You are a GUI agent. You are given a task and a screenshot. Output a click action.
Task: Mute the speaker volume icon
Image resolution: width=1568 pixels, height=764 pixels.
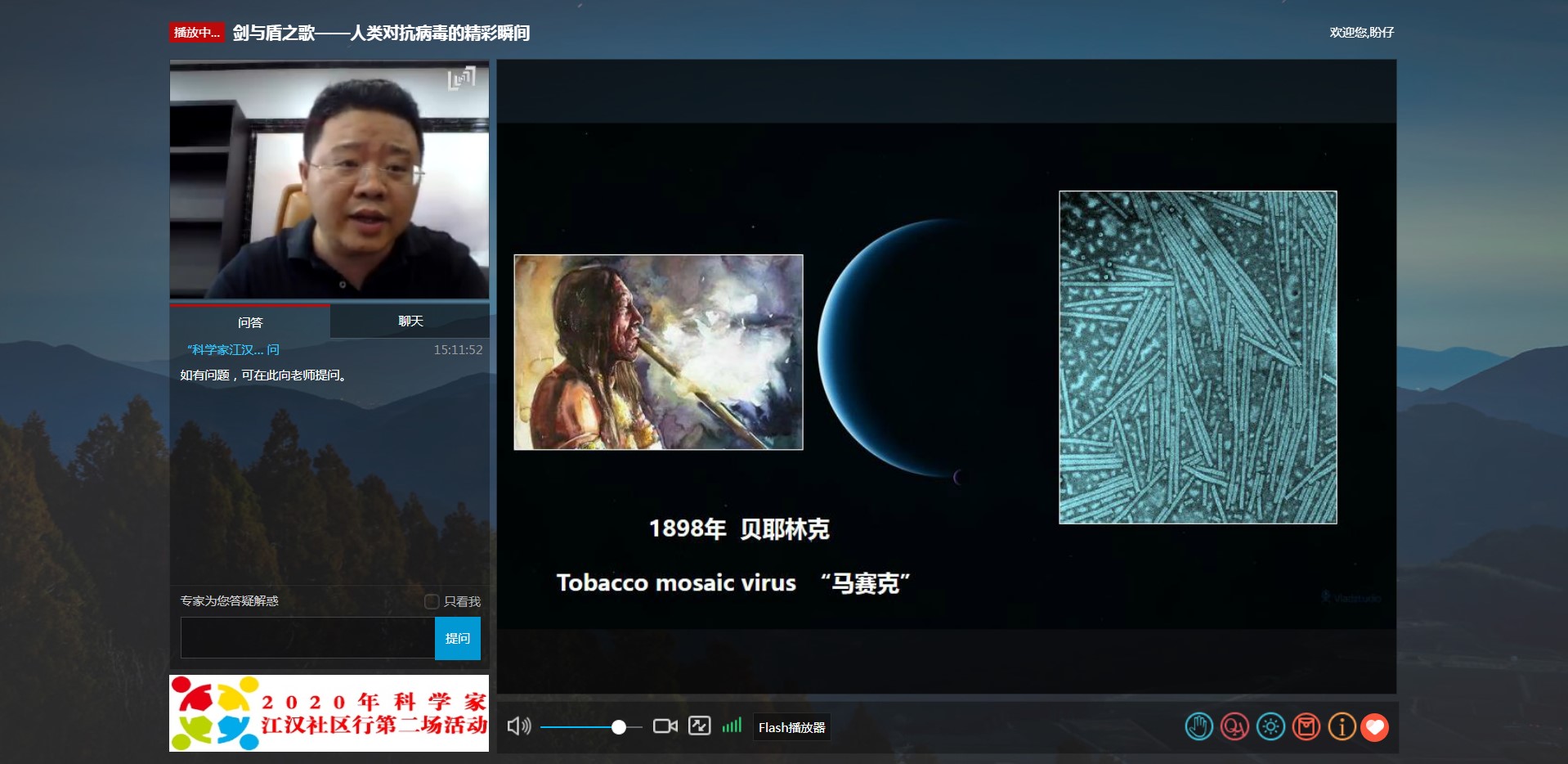point(518,726)
